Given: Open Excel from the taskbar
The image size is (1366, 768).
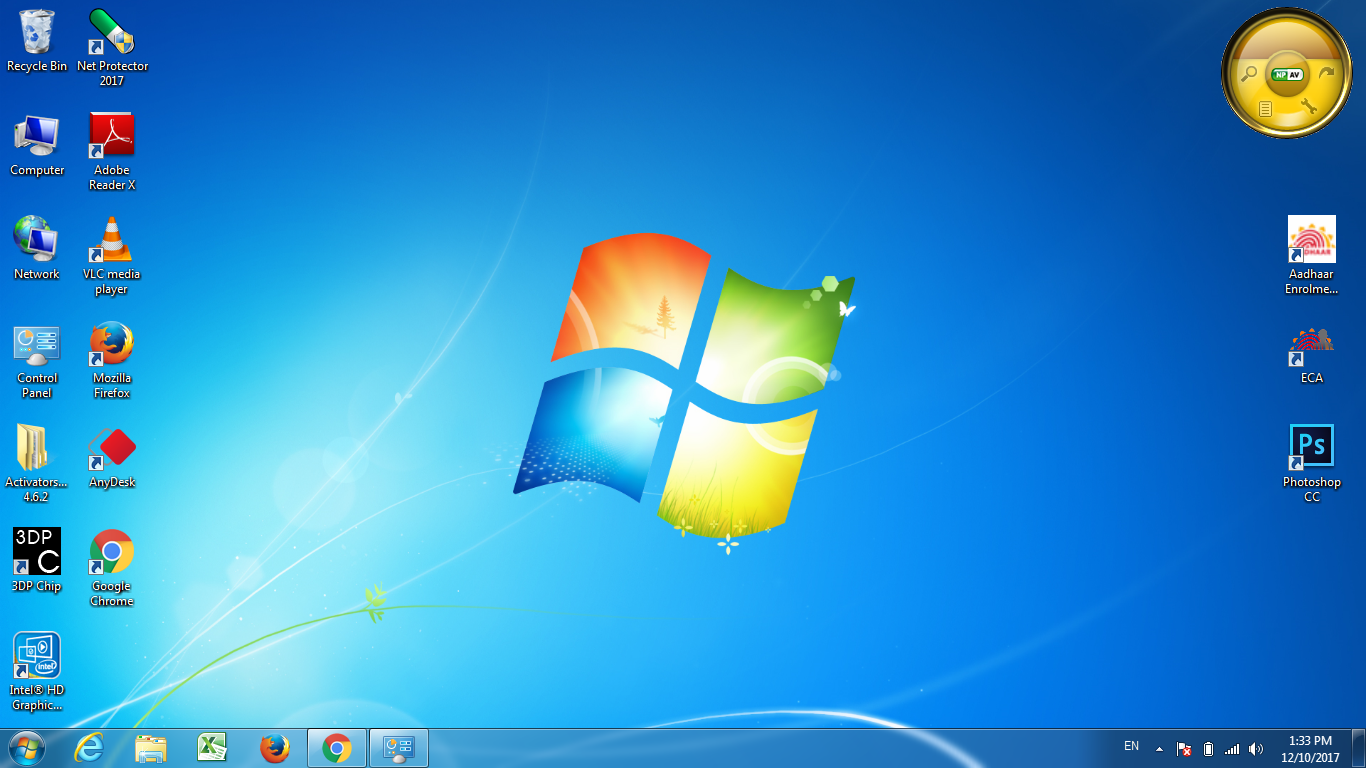Looking at the screenshot, I should (212, 748).
